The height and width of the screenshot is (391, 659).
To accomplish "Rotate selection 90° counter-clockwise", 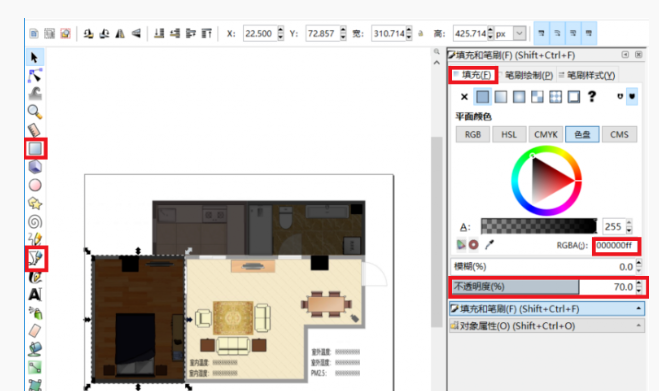I will pos(88,34).
